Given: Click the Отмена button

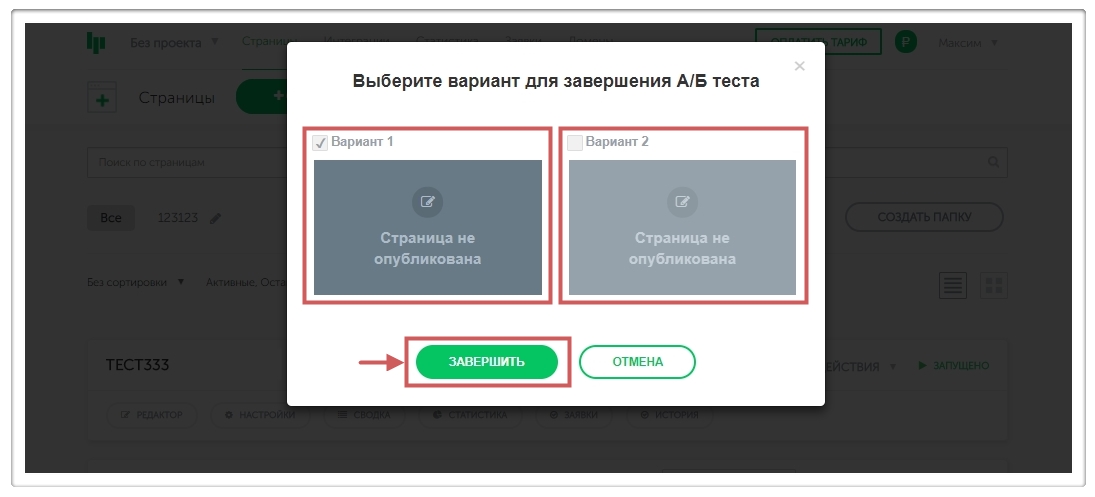Looking at the screenshot, I should 637,362.
